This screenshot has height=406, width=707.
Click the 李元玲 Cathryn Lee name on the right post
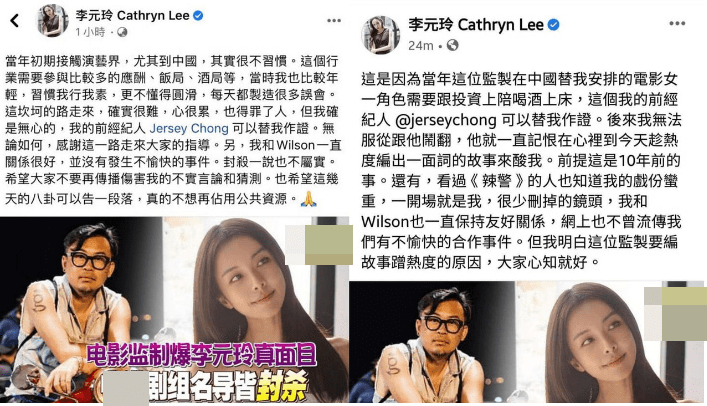pos(476,24)
